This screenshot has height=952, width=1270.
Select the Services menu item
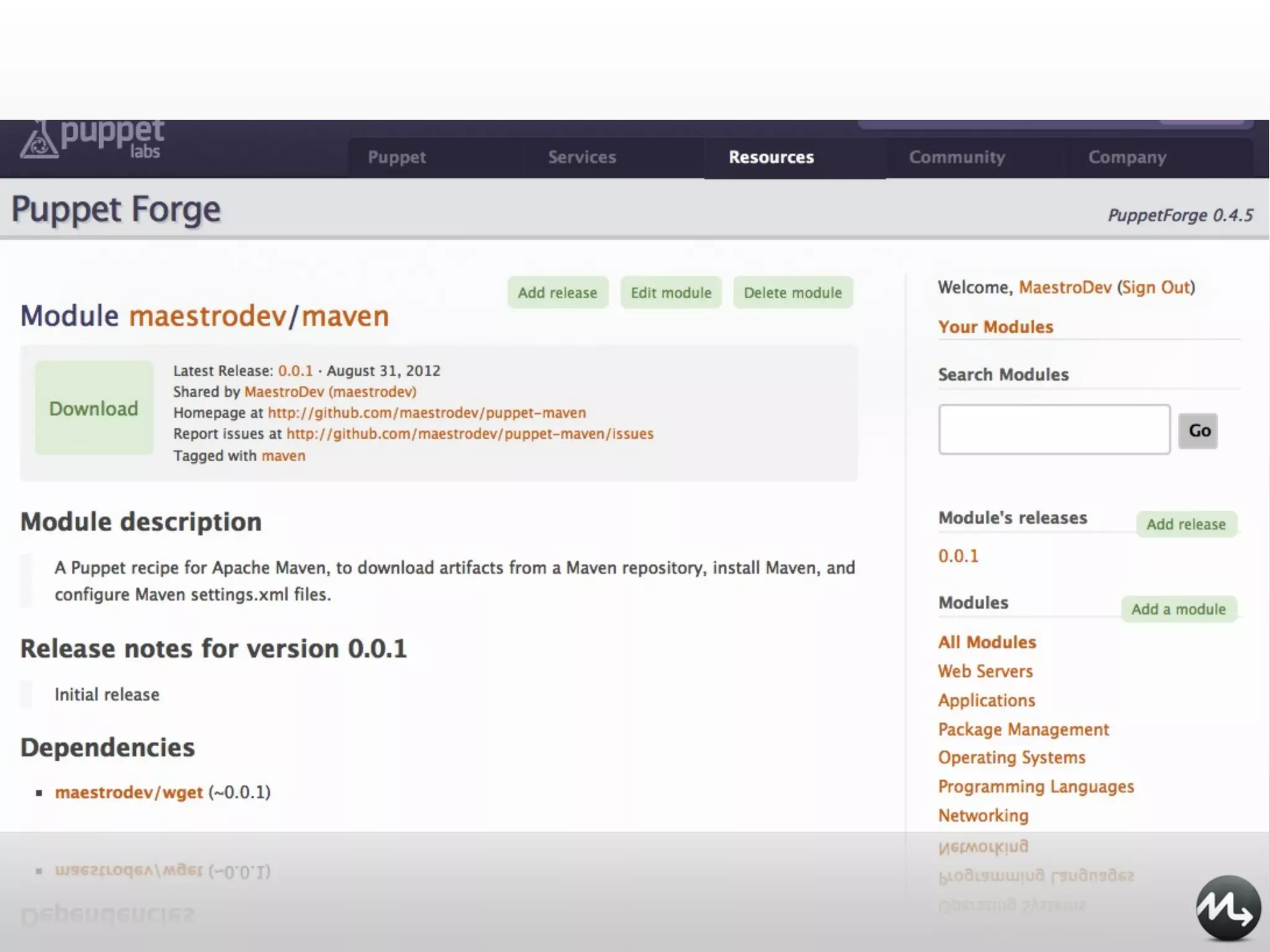pos(582,157)
